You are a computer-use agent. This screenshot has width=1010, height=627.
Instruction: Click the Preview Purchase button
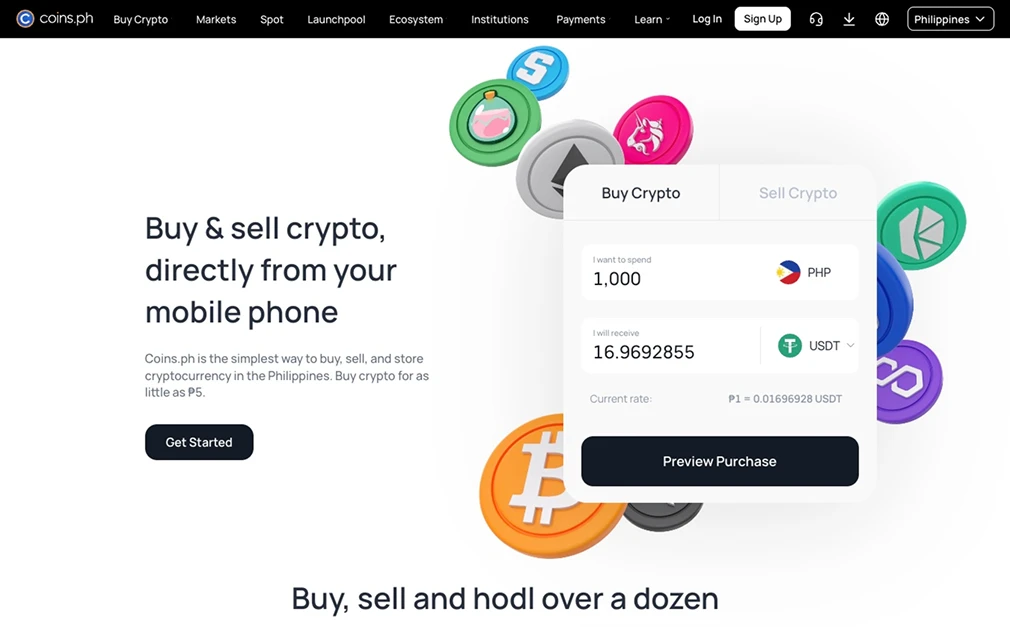719,461
